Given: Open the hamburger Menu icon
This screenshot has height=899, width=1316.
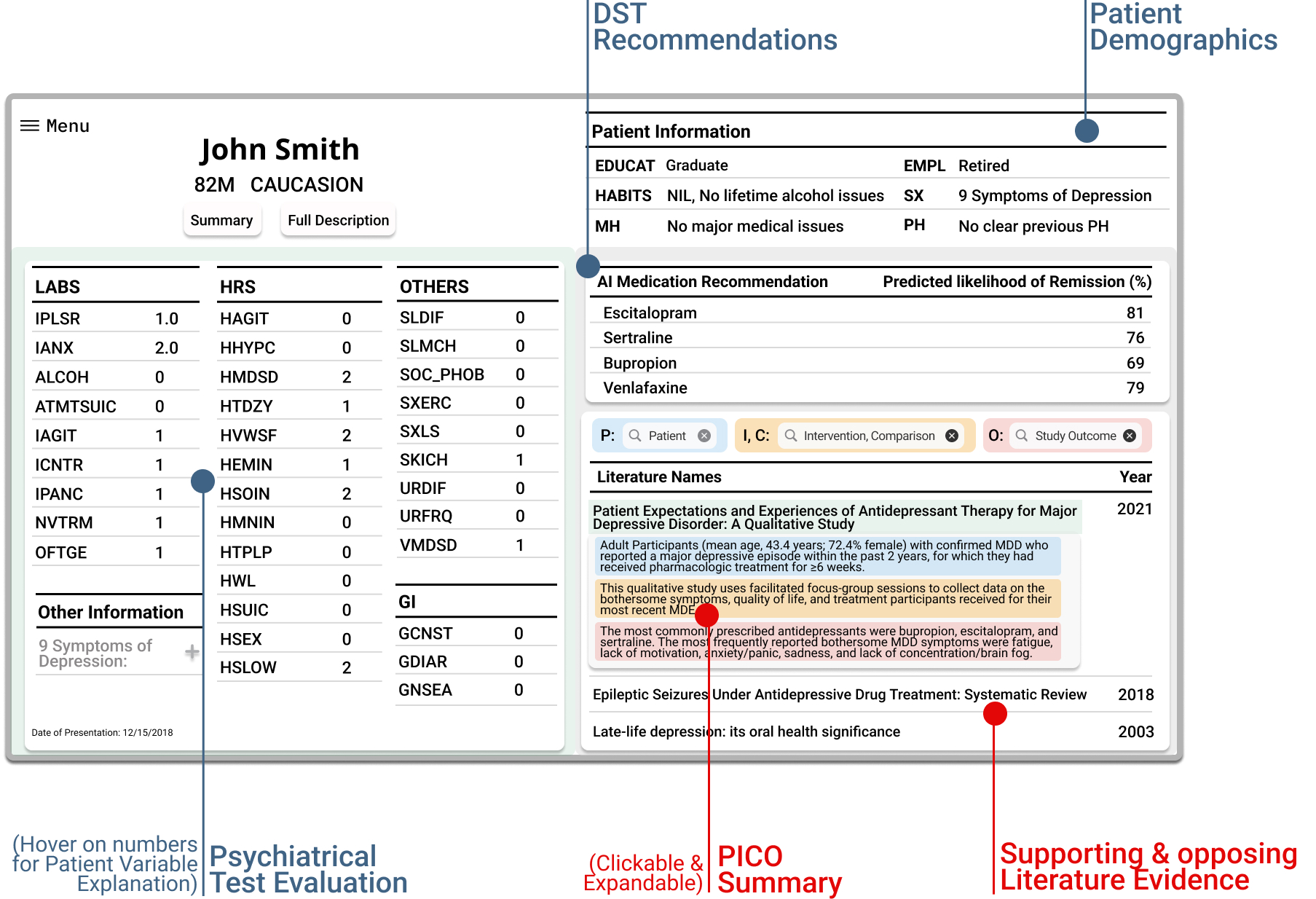Looking at the screenshot, I should click(x=30, y=126).
